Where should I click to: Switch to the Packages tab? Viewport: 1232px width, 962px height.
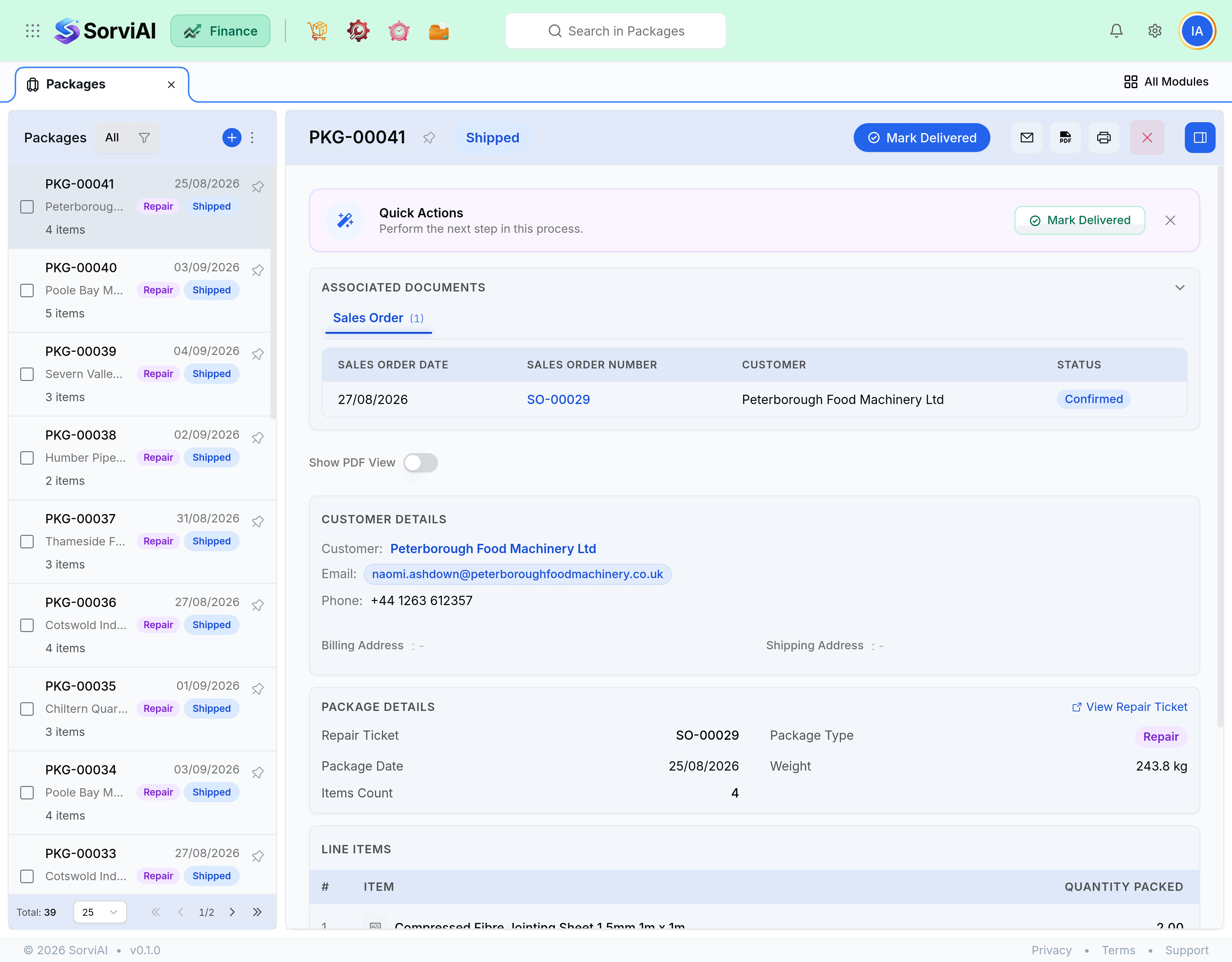point(101,85)
